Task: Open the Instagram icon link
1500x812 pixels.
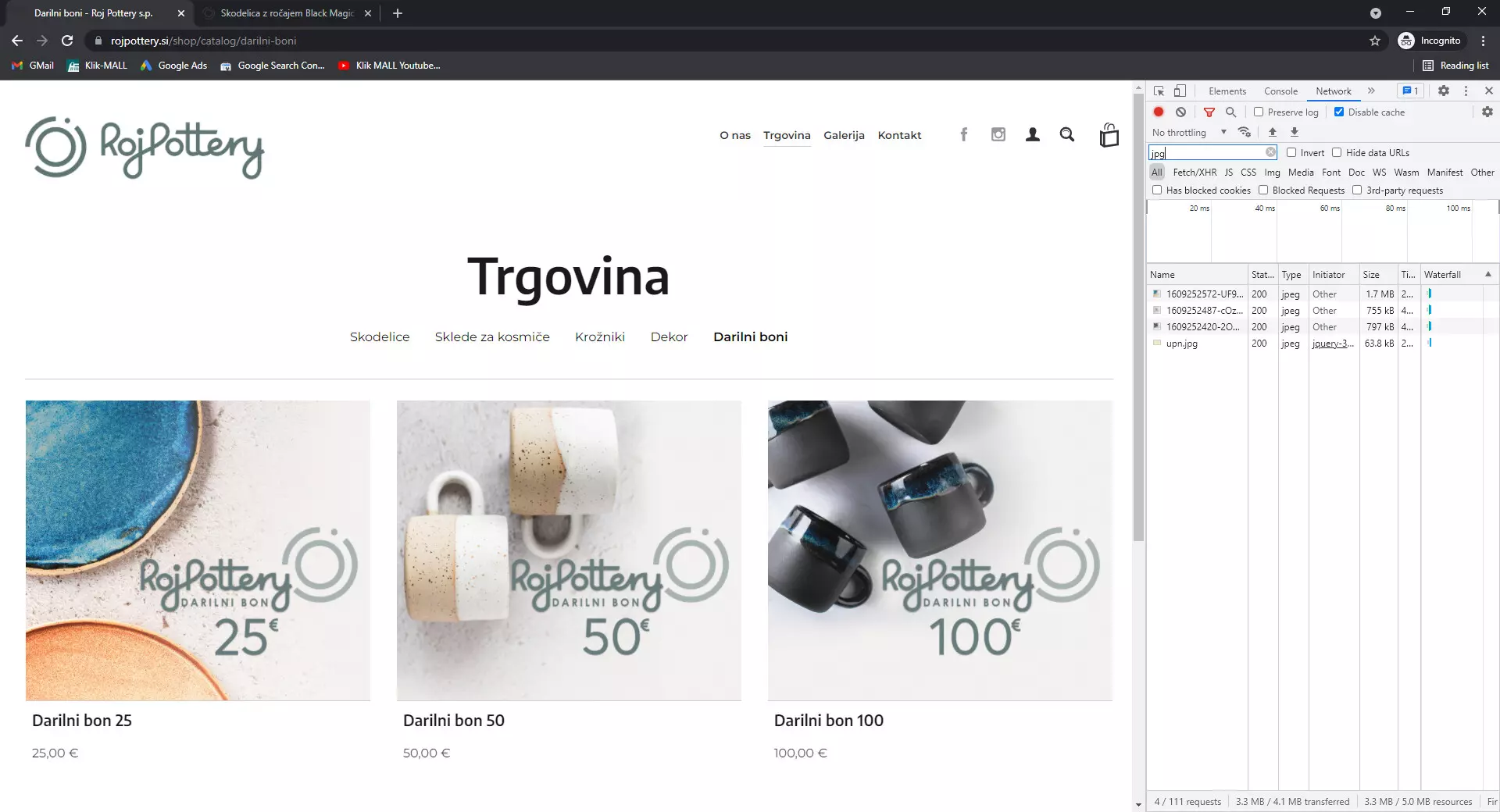Action: [998, 135]
